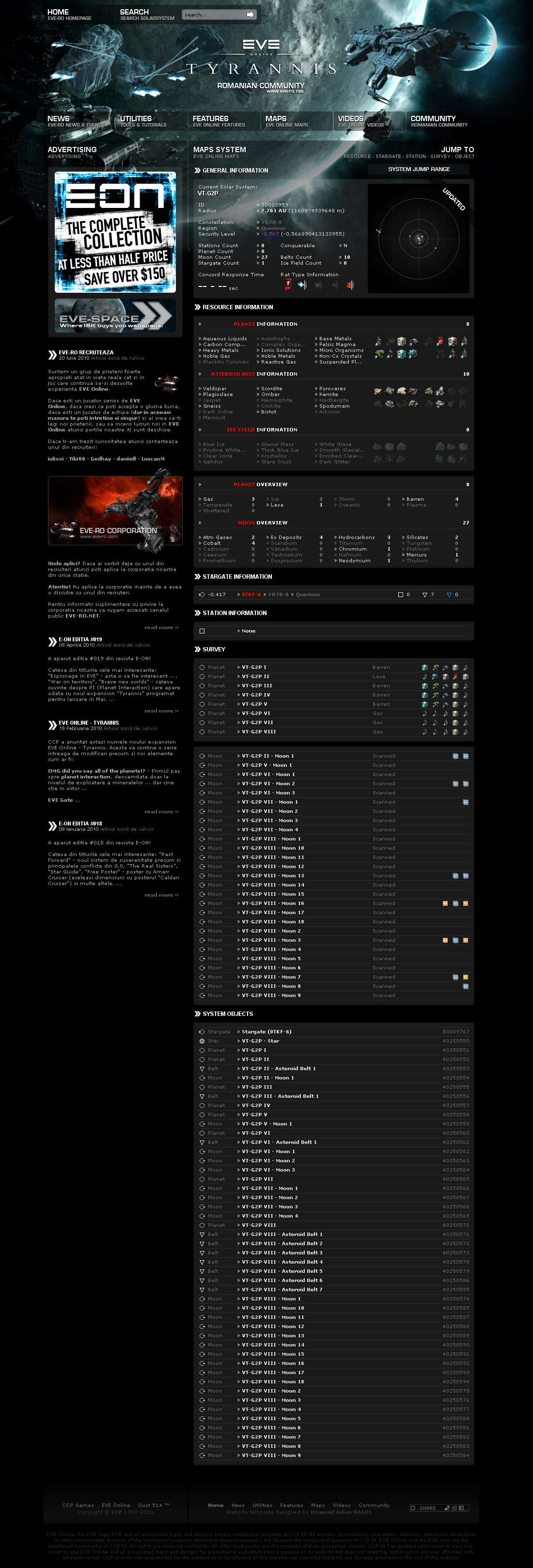Open footer 'Dust 514' link
Image resolution: width=533 pixels, height=1568 pixels.
153,1505
